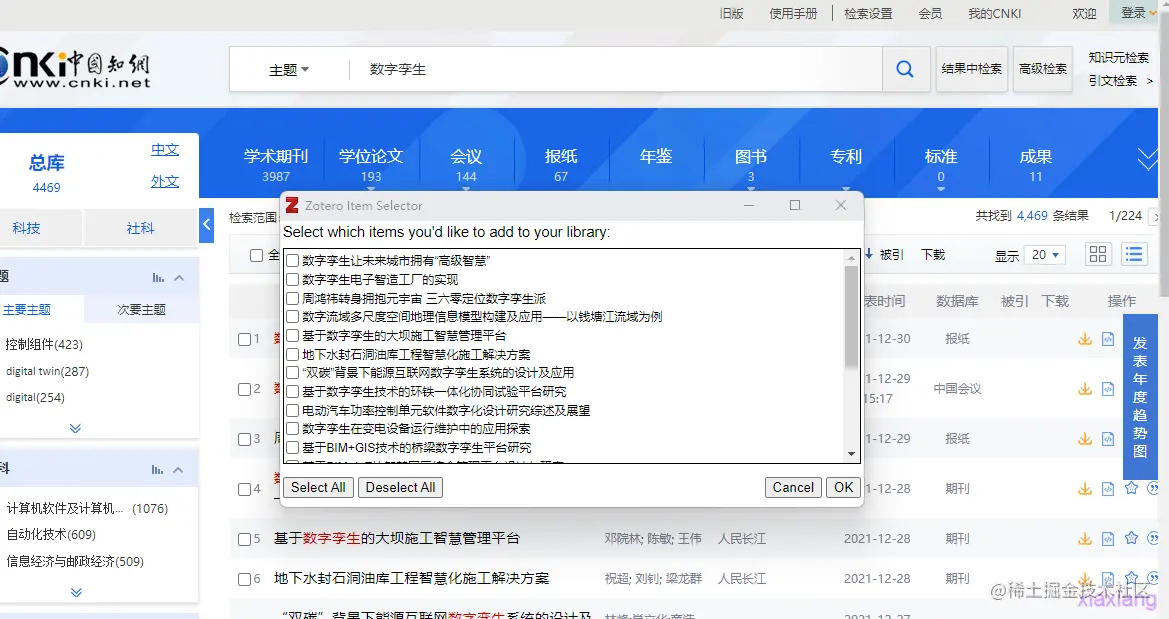This screenshot has height=619, width=1169.
Task: Click Select All in Zotero selector
Action: tap(318, 487)
